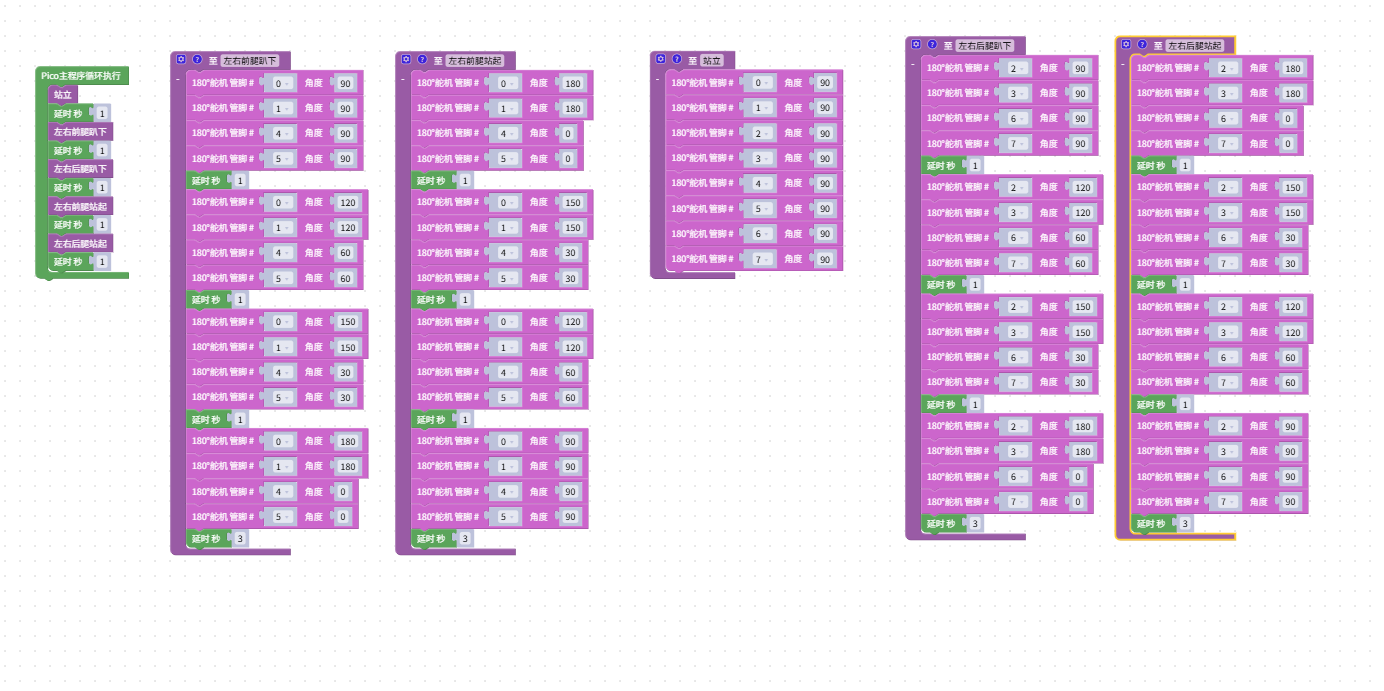Image resolution: width=1384 pixels, height=691 pixels.
Task: Edit final delay 3 in 左右前腿站起
Action: click(x=465, y=539)
